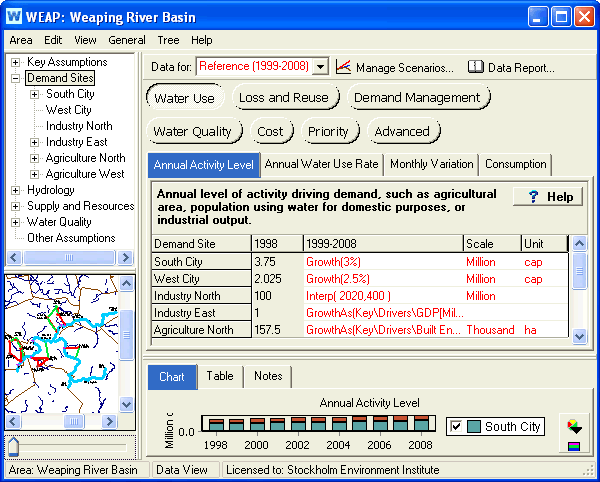Click the Advanced button
The width and height of the screenshot is (600, 482).
(x=402, y=132)
